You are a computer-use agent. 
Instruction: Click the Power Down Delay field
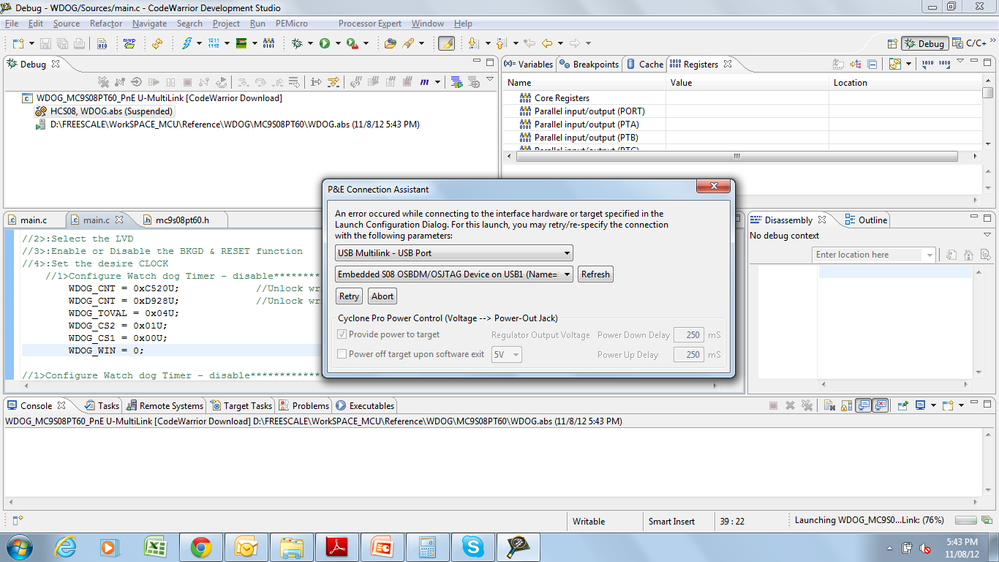pos(689,335)
